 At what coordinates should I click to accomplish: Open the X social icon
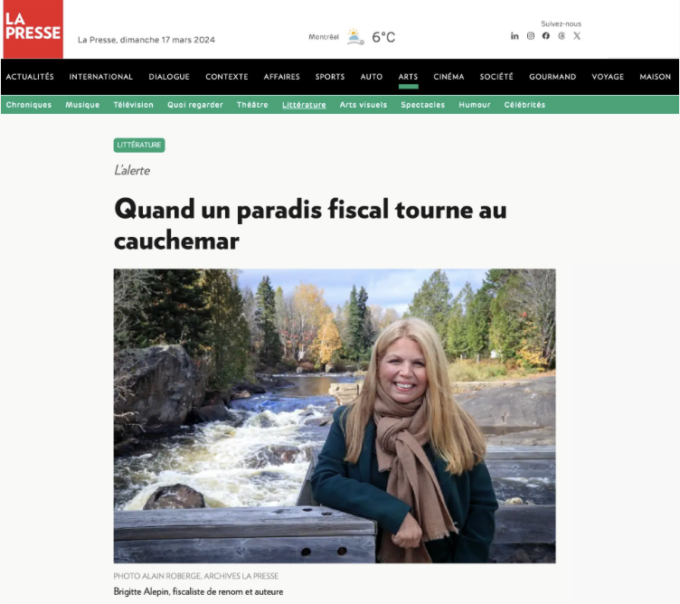tap(577, 36)
